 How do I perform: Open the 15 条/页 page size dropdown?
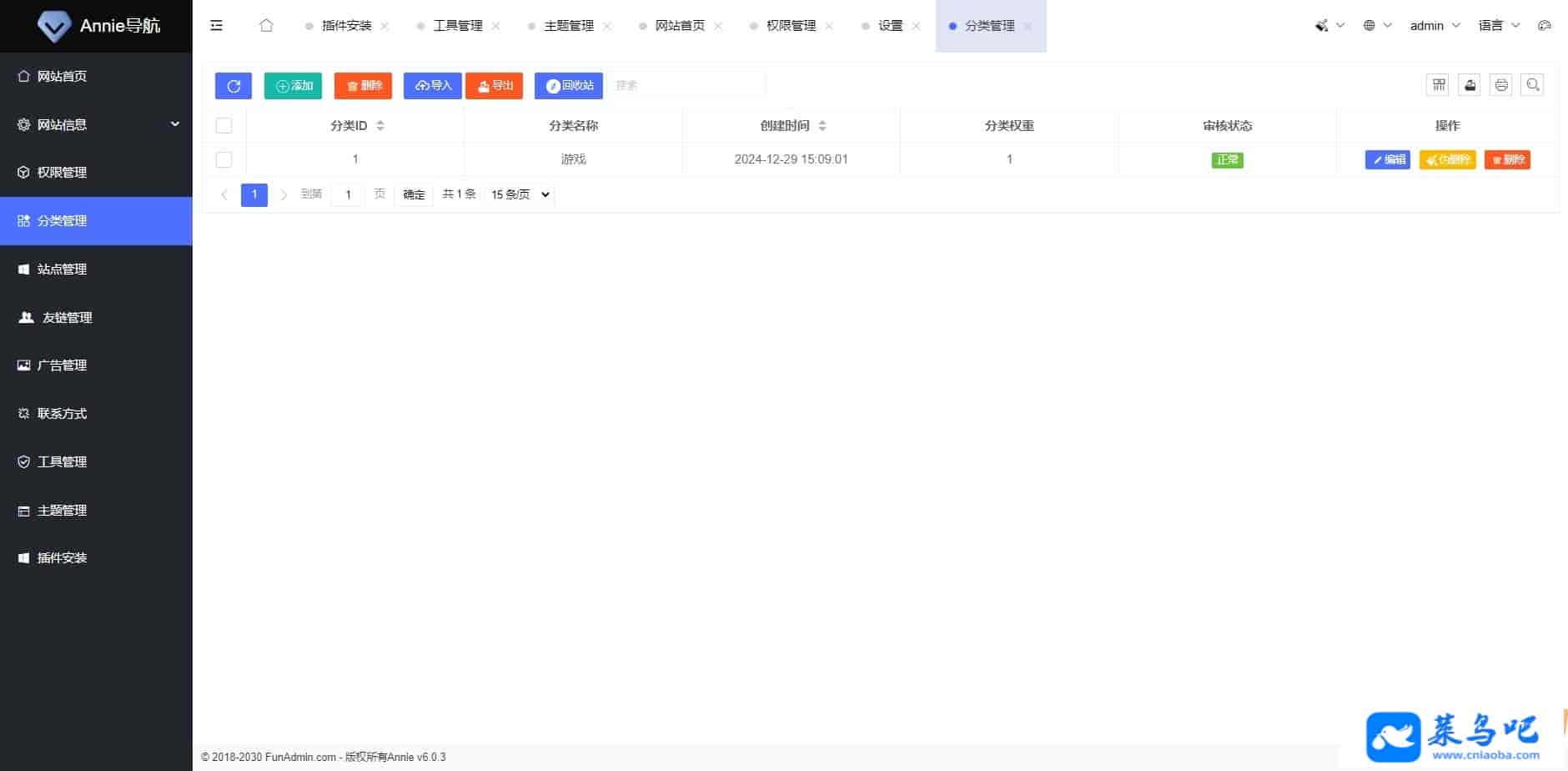(520, 194)
